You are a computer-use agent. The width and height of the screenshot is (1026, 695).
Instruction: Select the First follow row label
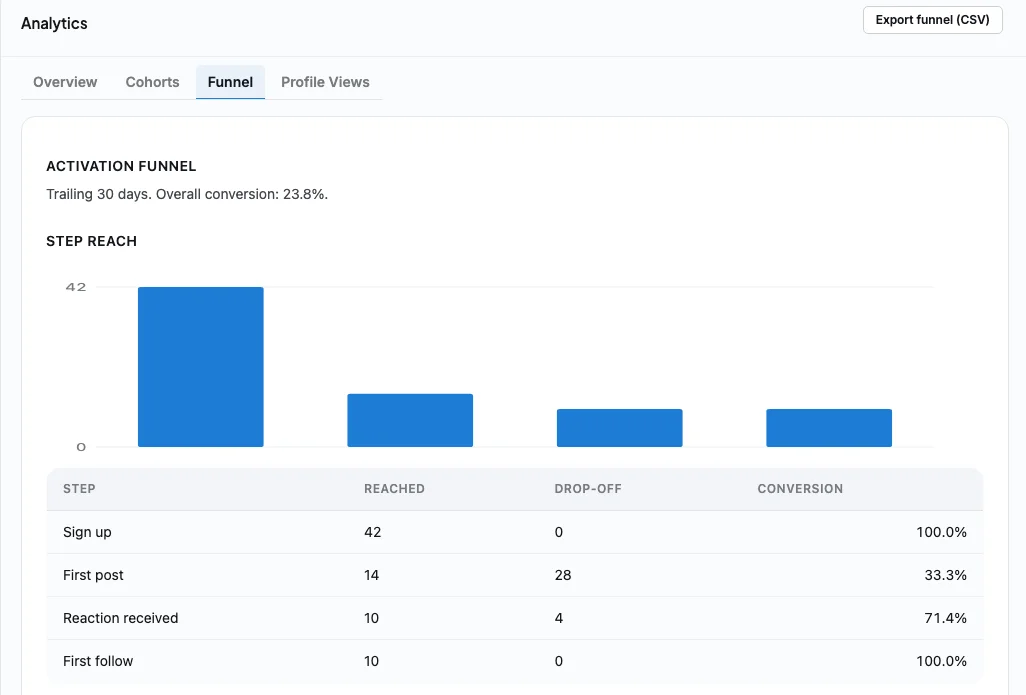coord(98,661)
